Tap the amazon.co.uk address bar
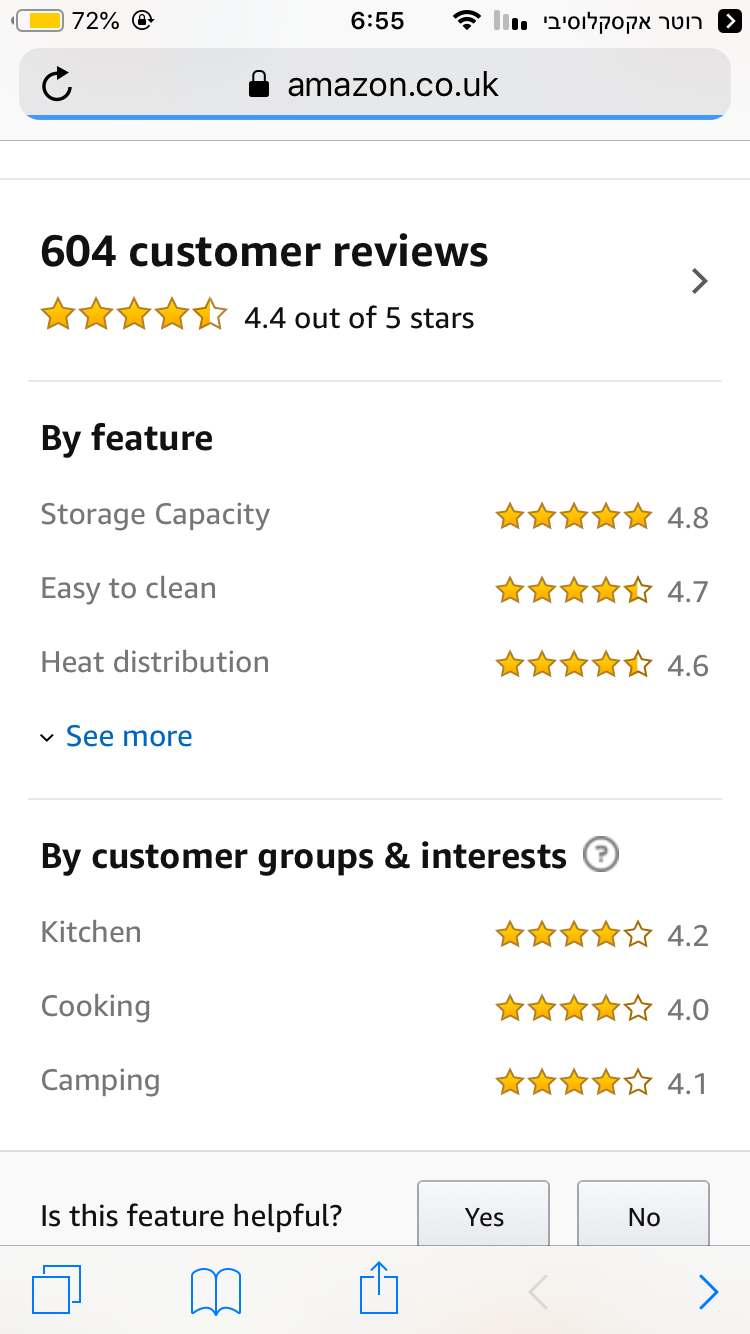The width and height of the screenshot is (750, 1334). (393, 84)
